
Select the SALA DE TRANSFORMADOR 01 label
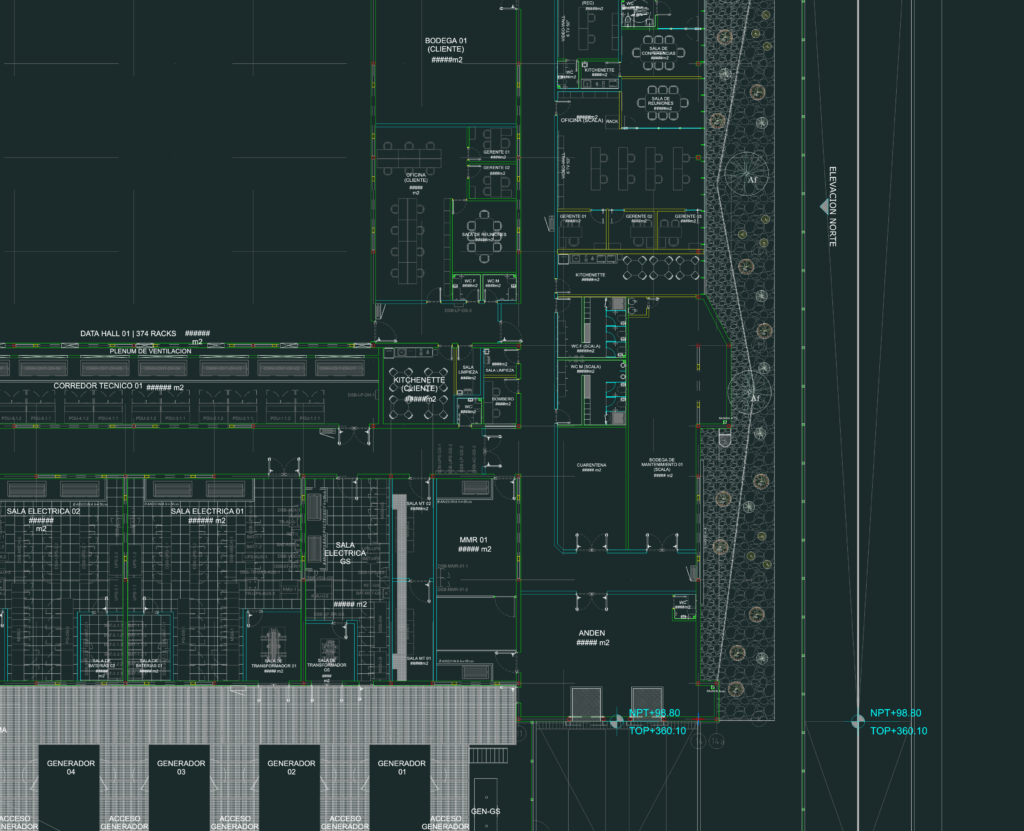tap(274, 663)
